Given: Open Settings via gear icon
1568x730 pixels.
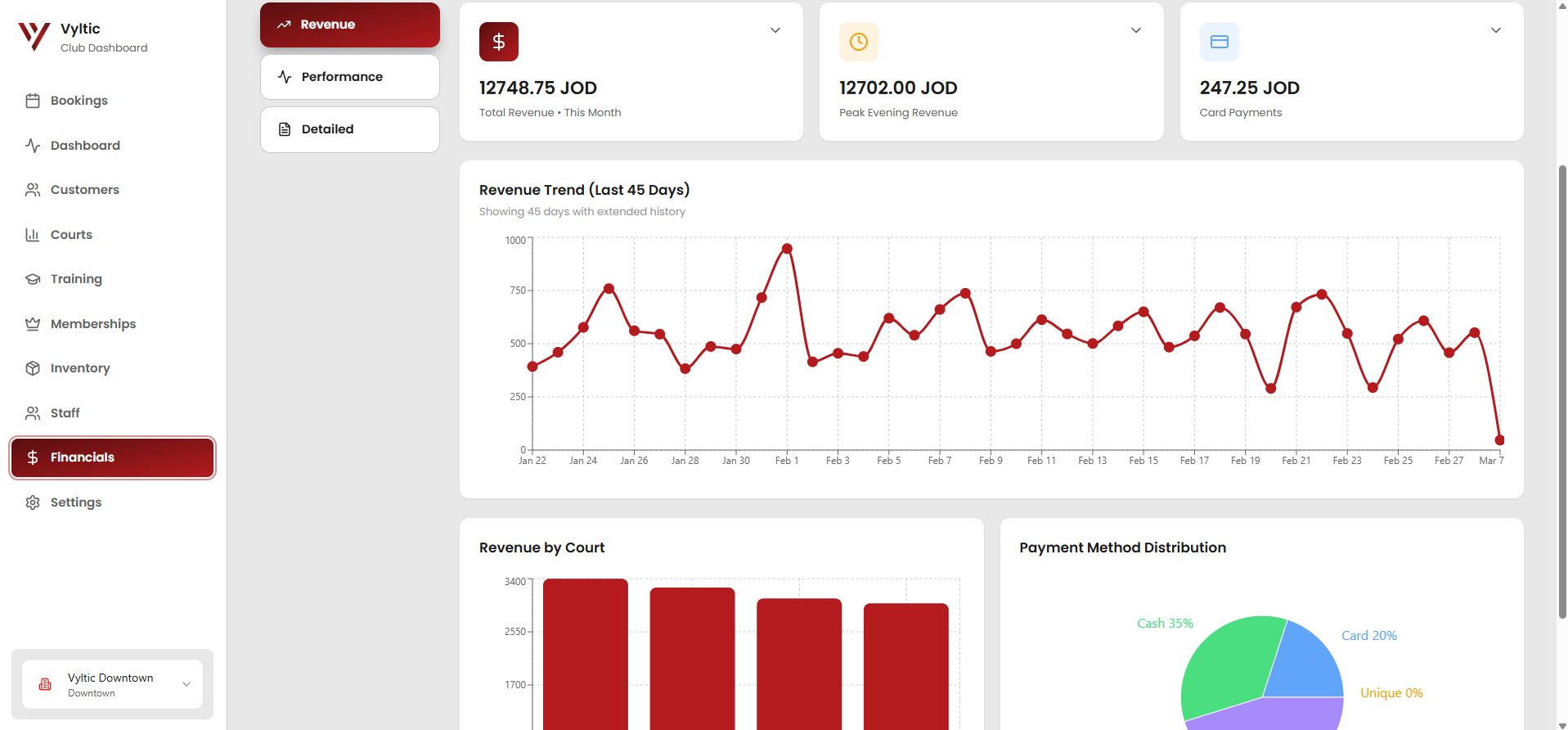Looking at the screenshot, I should tap(33, 502).
